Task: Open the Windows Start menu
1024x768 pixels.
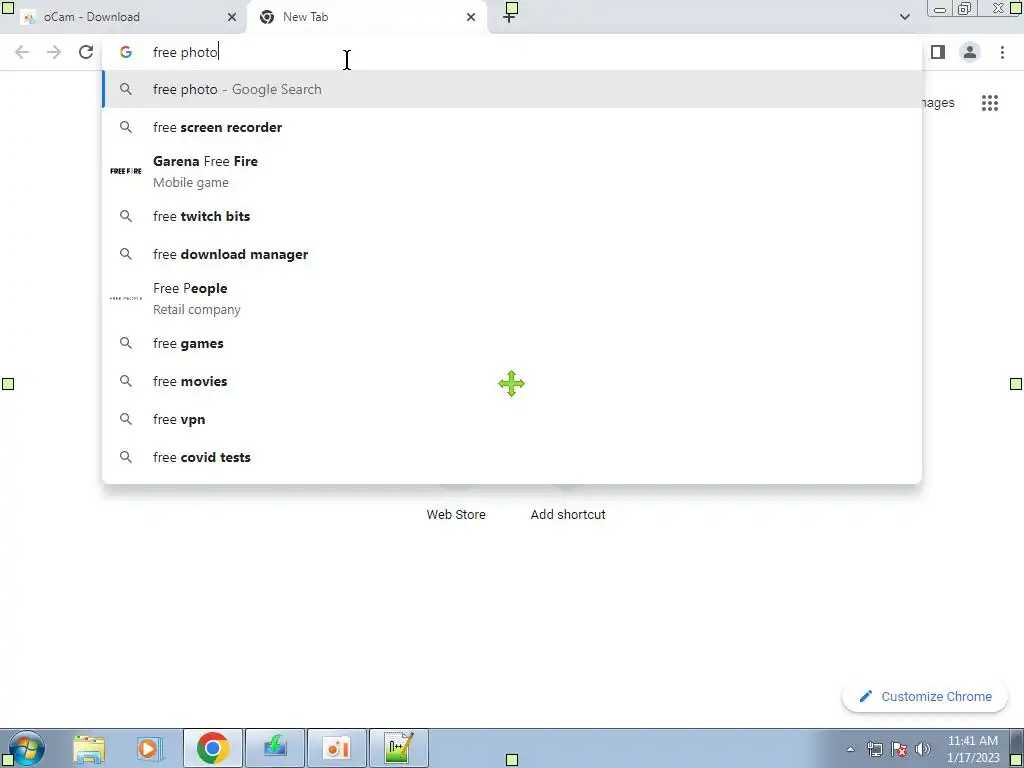Action: [x=26, y=748]
